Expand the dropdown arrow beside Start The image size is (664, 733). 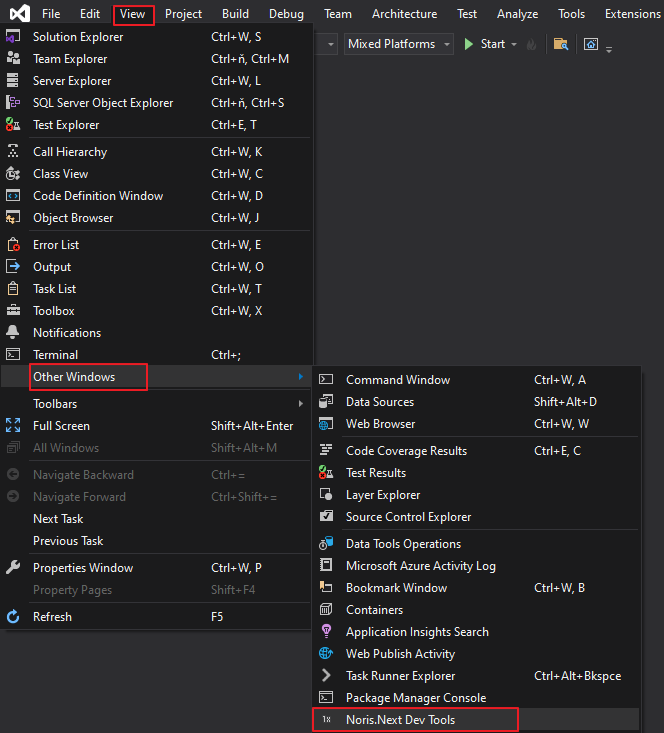pyautogui.click(x=514, y=44)
